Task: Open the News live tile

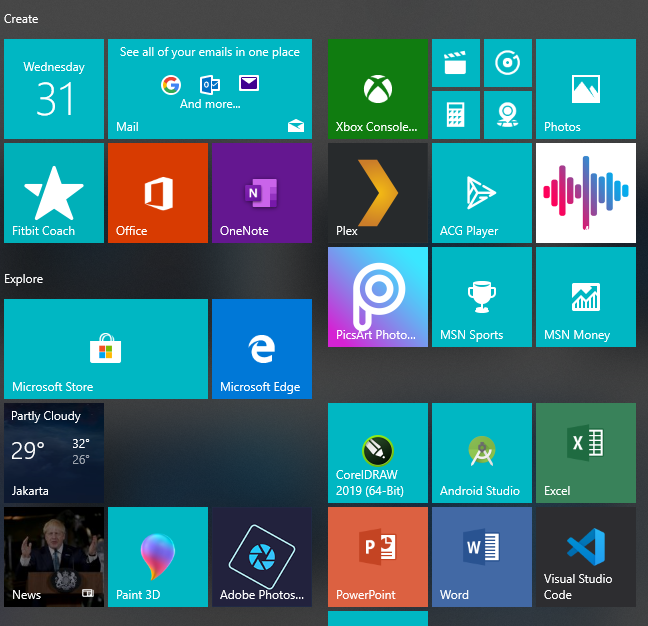Action: tap(54, 557)
